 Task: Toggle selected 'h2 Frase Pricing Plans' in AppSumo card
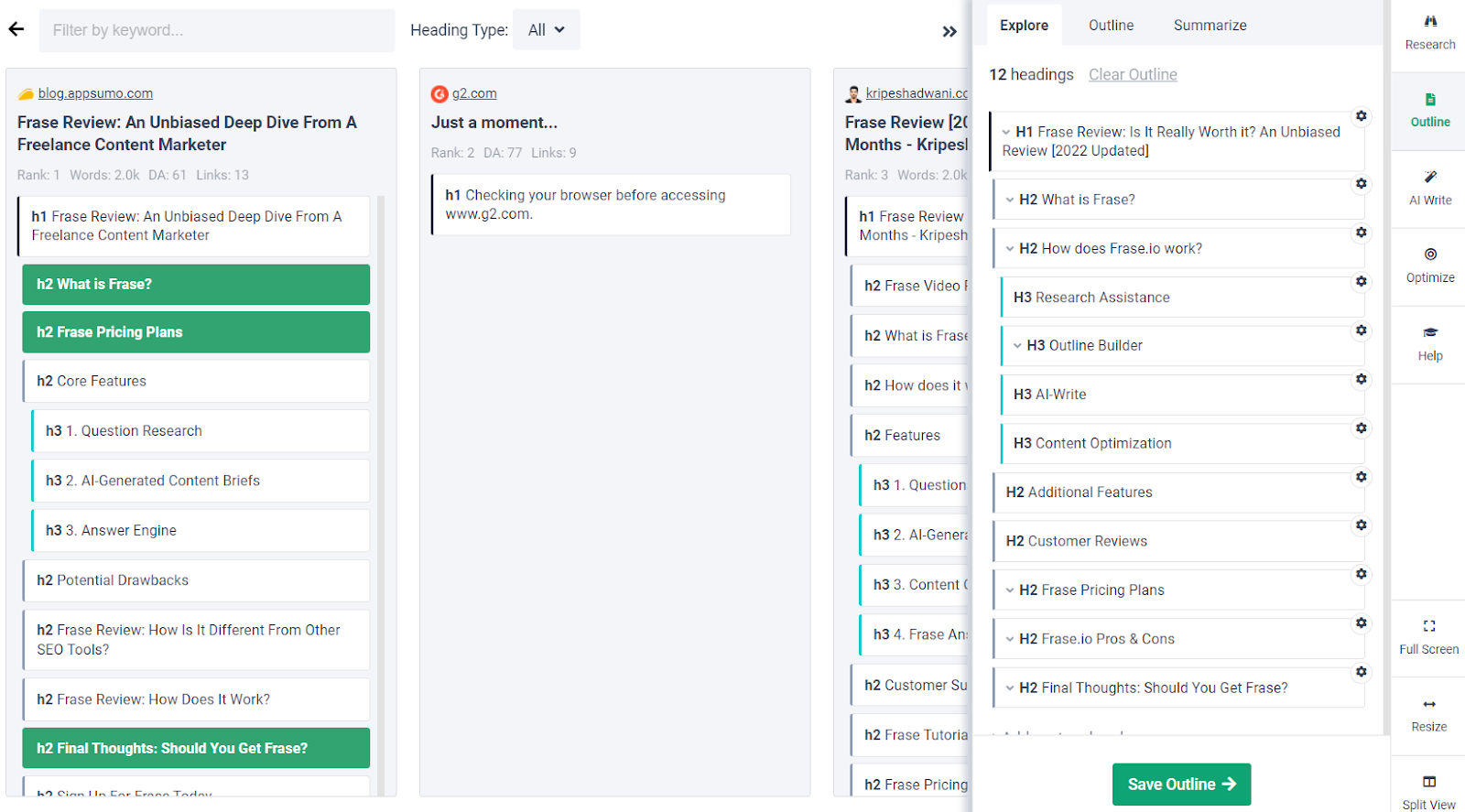tap(196, 332)
